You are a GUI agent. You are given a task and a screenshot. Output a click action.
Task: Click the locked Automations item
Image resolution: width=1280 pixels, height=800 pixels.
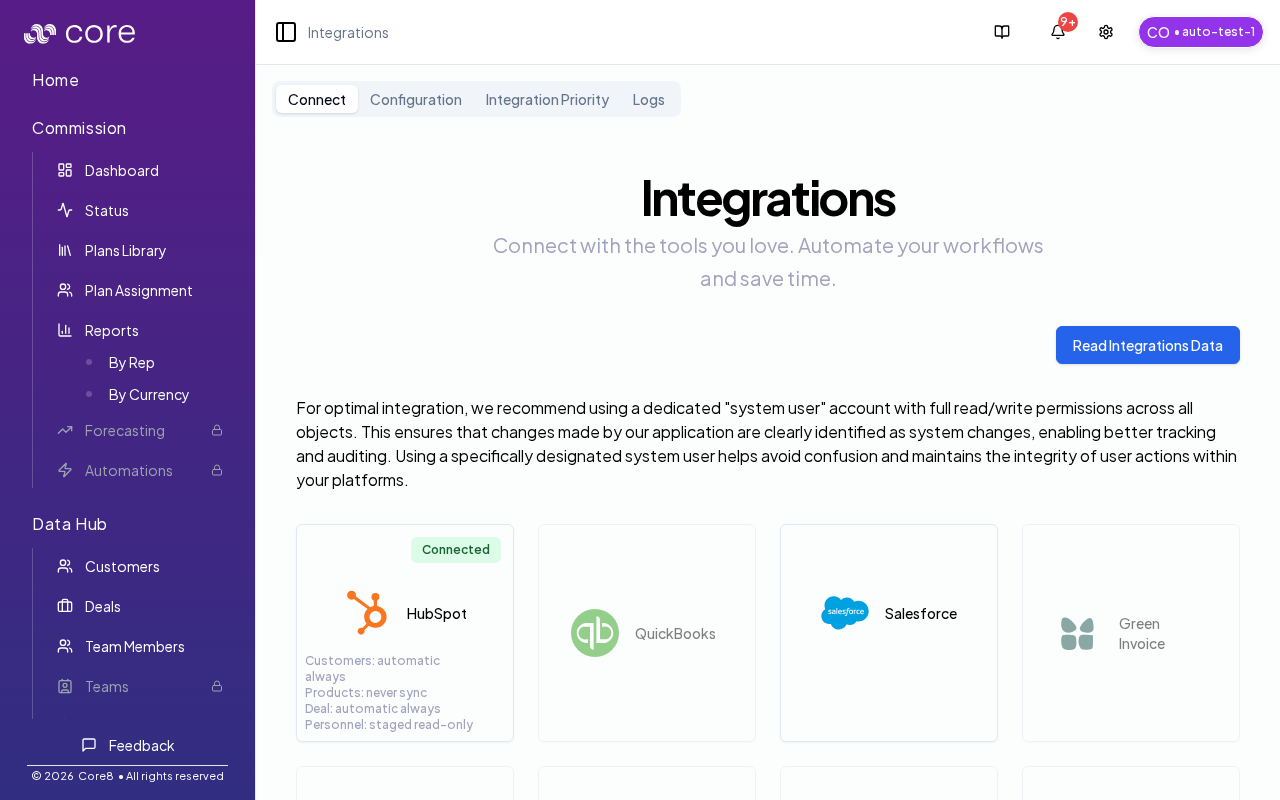(128, 470)
